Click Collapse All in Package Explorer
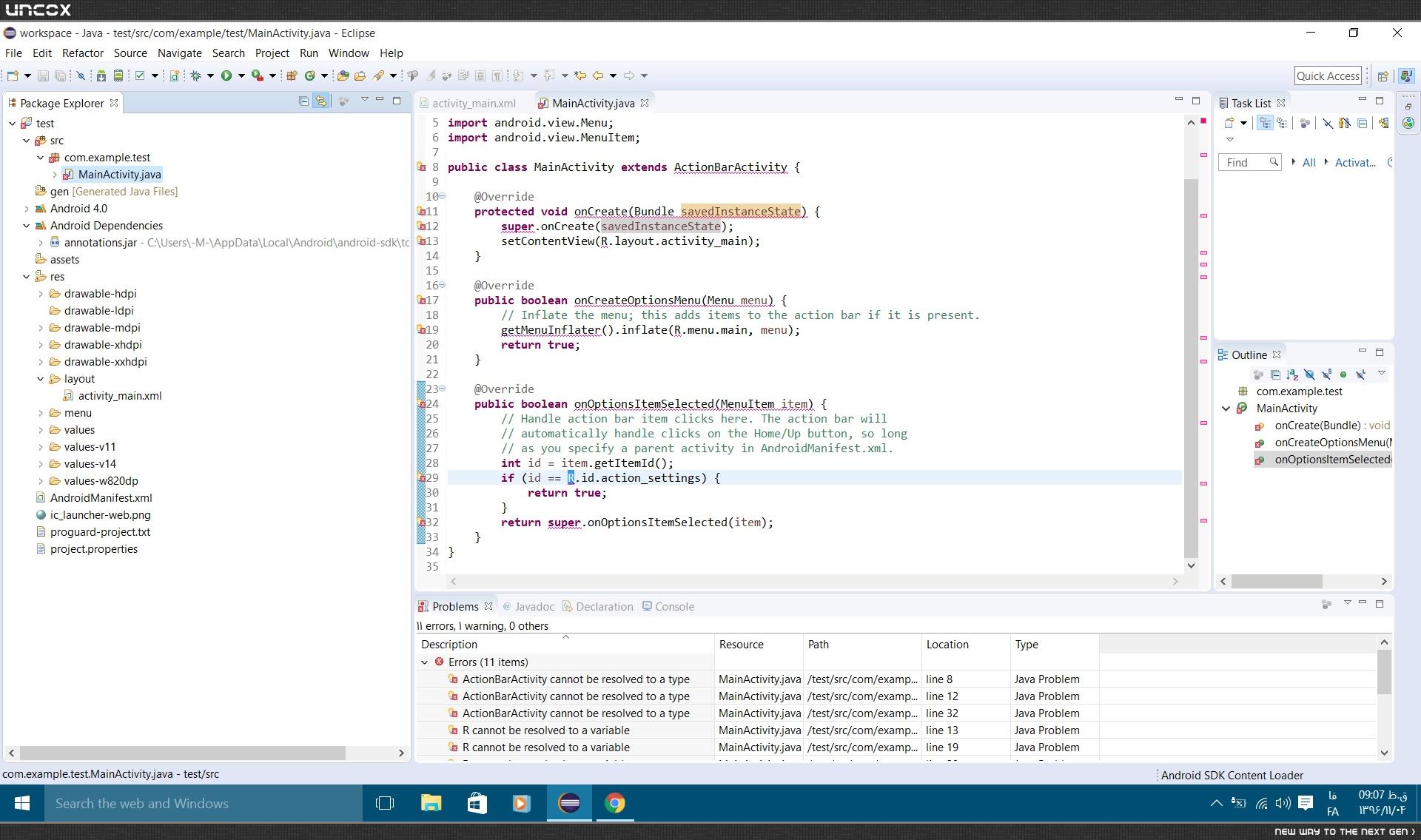This screenshot has width=1421, height=840. tap(303, 101)
